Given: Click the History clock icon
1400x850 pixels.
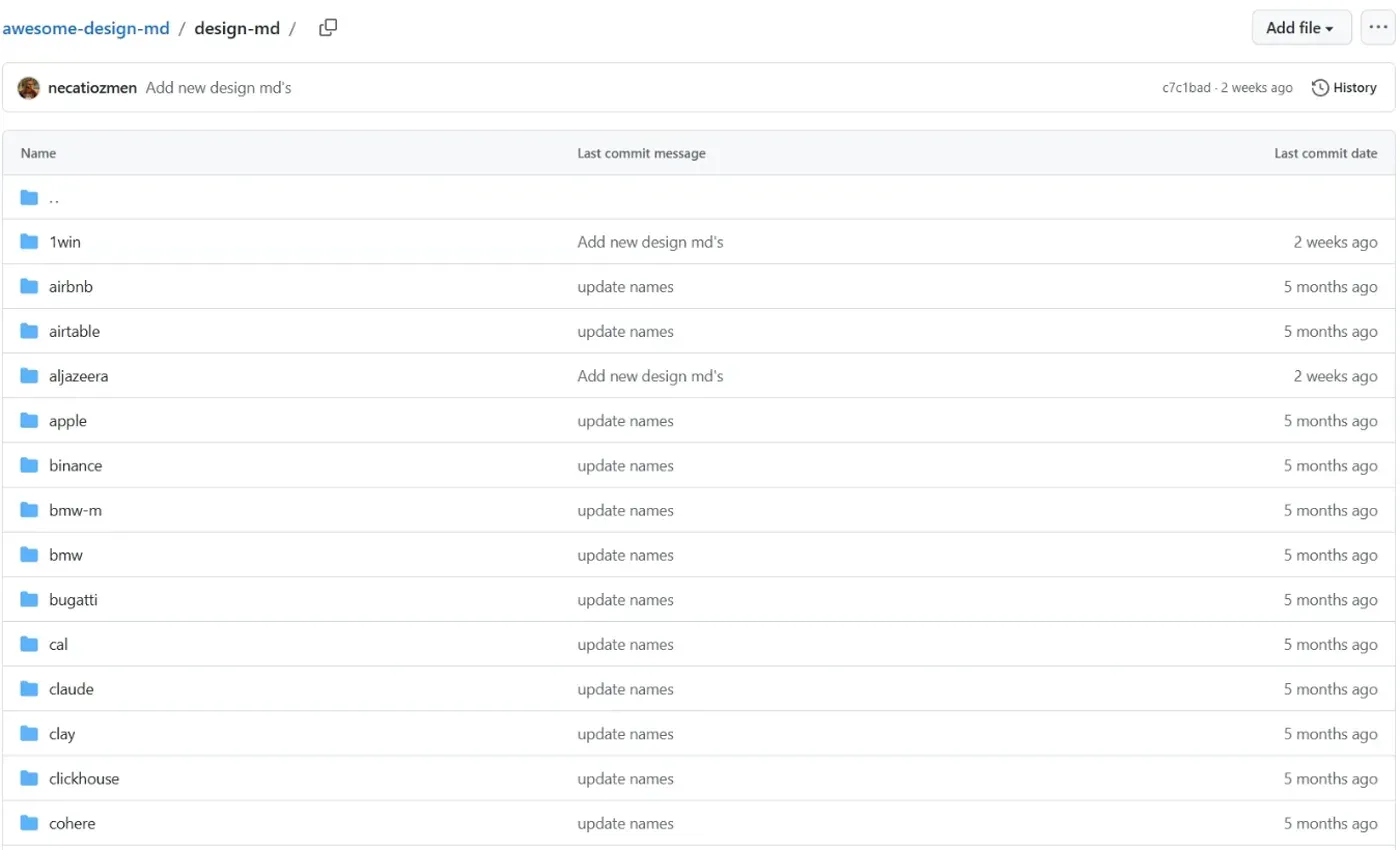Looking at the screenshot, I should click(1320, 88).
